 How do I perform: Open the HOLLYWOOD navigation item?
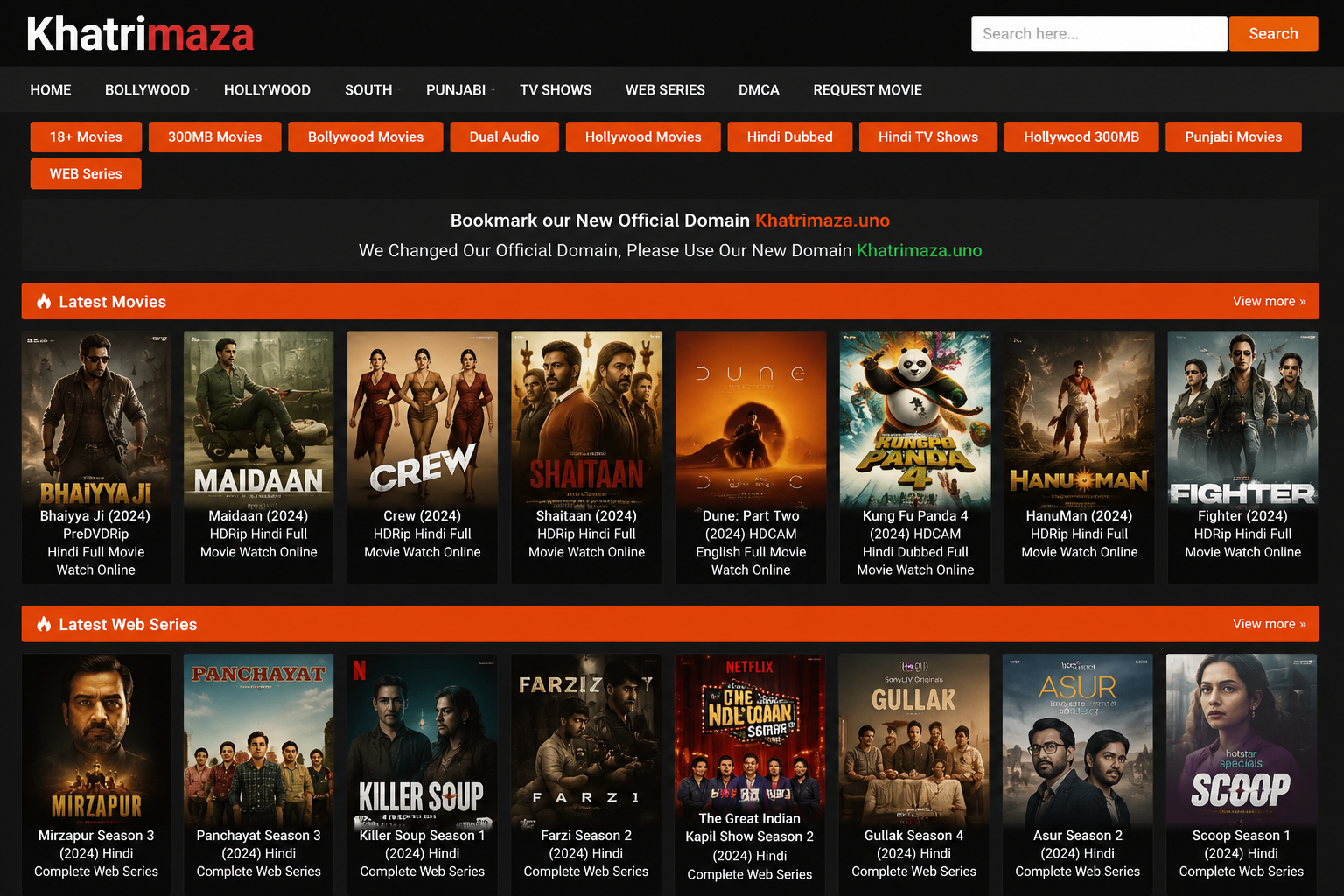[267, 89]
